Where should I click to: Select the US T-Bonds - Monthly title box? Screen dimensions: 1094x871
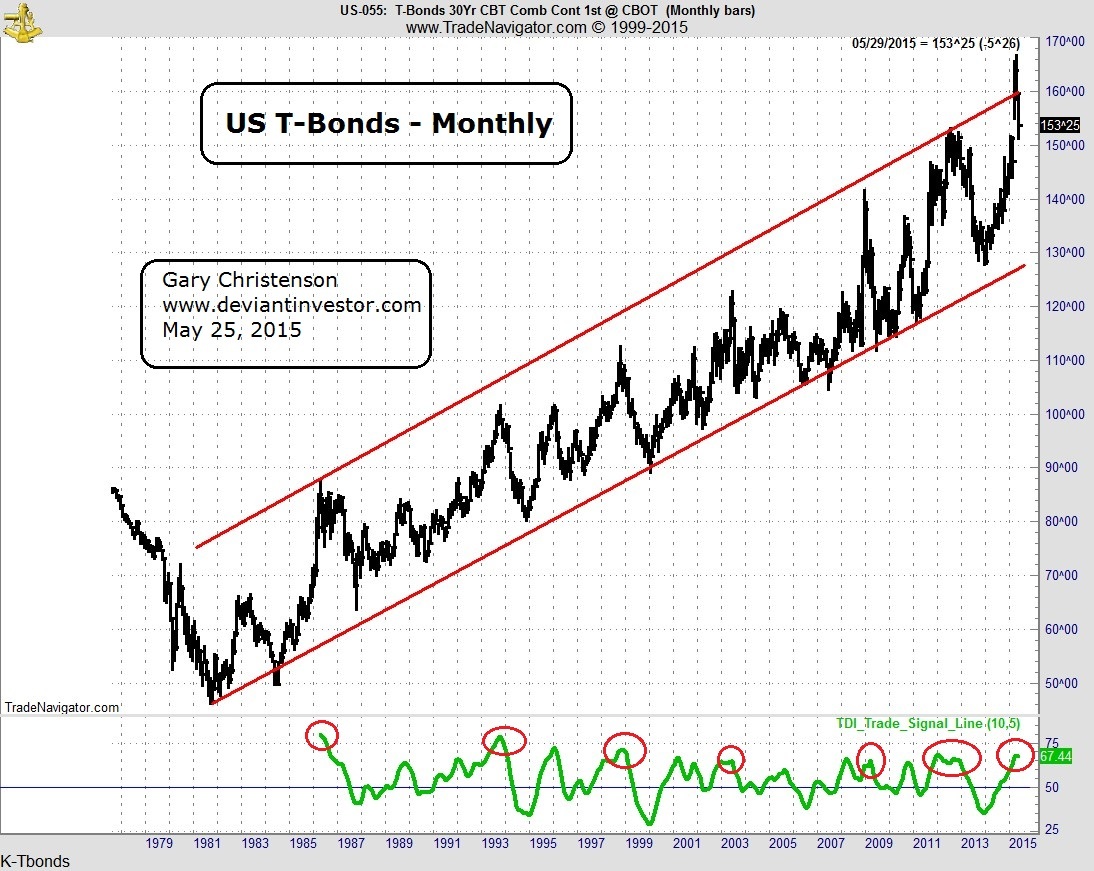point(387,124)
